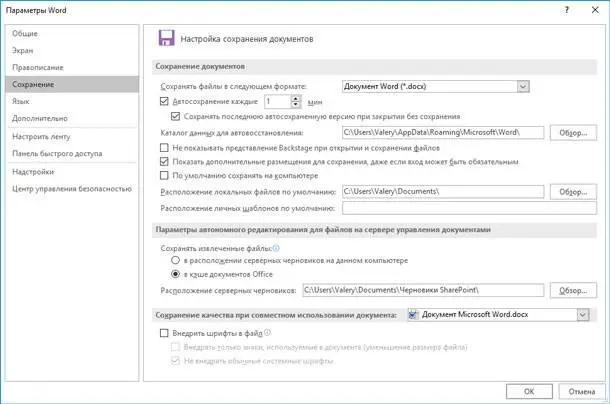The height and width of the screenshot is (404, 610).
Task: Go to "Центр управления безопасностью" section
Action: point(72,188)
